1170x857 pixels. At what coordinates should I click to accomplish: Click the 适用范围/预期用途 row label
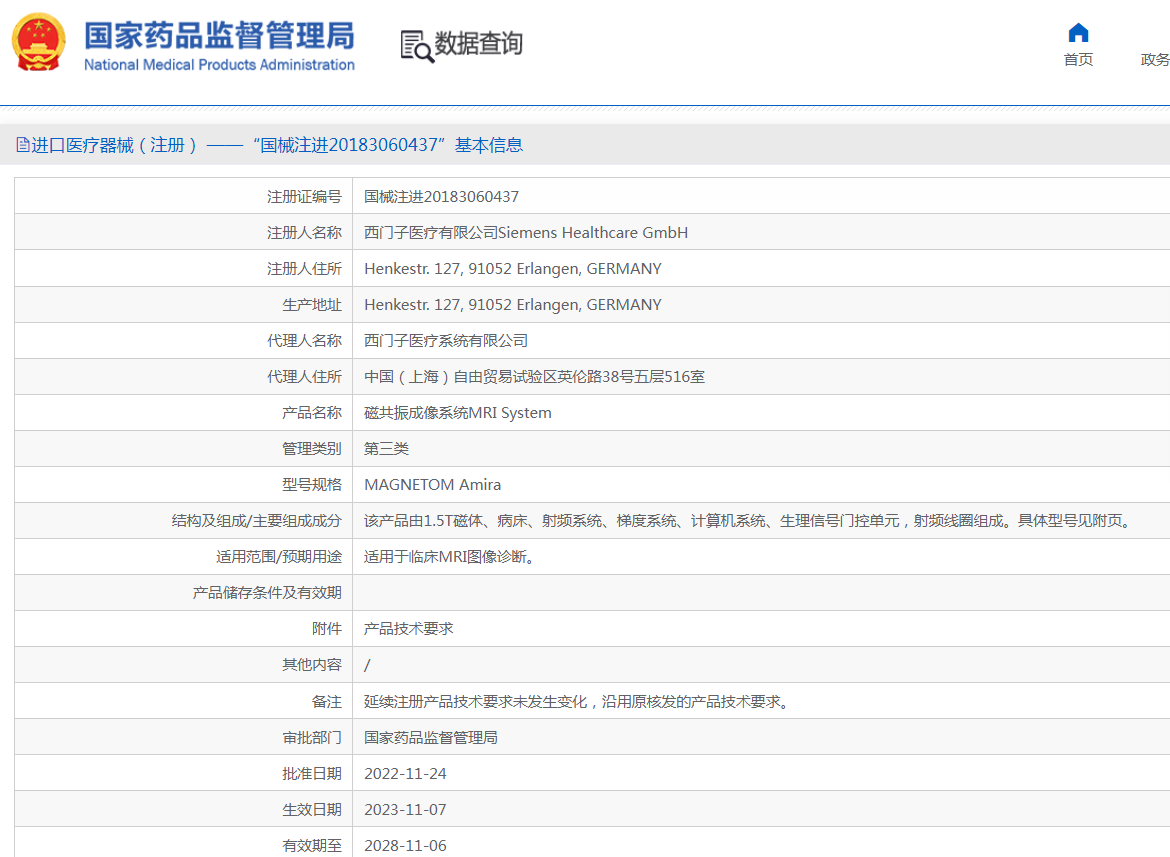click(278, 556)
